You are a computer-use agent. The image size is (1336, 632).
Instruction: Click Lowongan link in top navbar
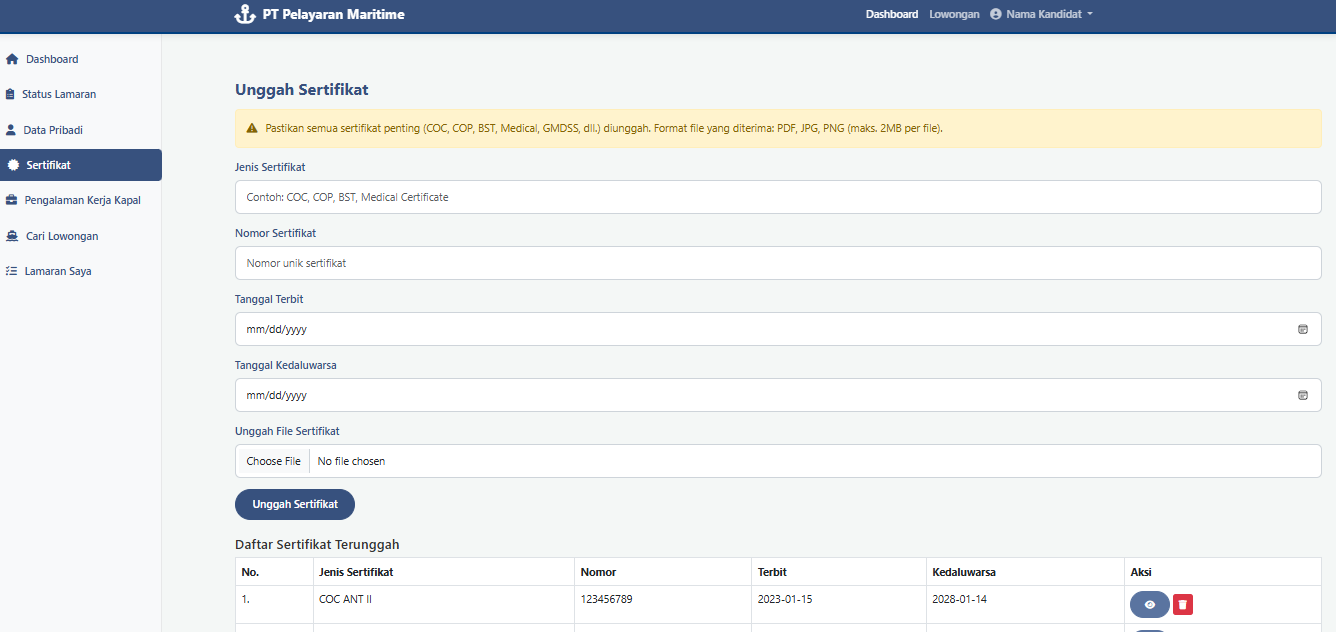pos(954,15)
